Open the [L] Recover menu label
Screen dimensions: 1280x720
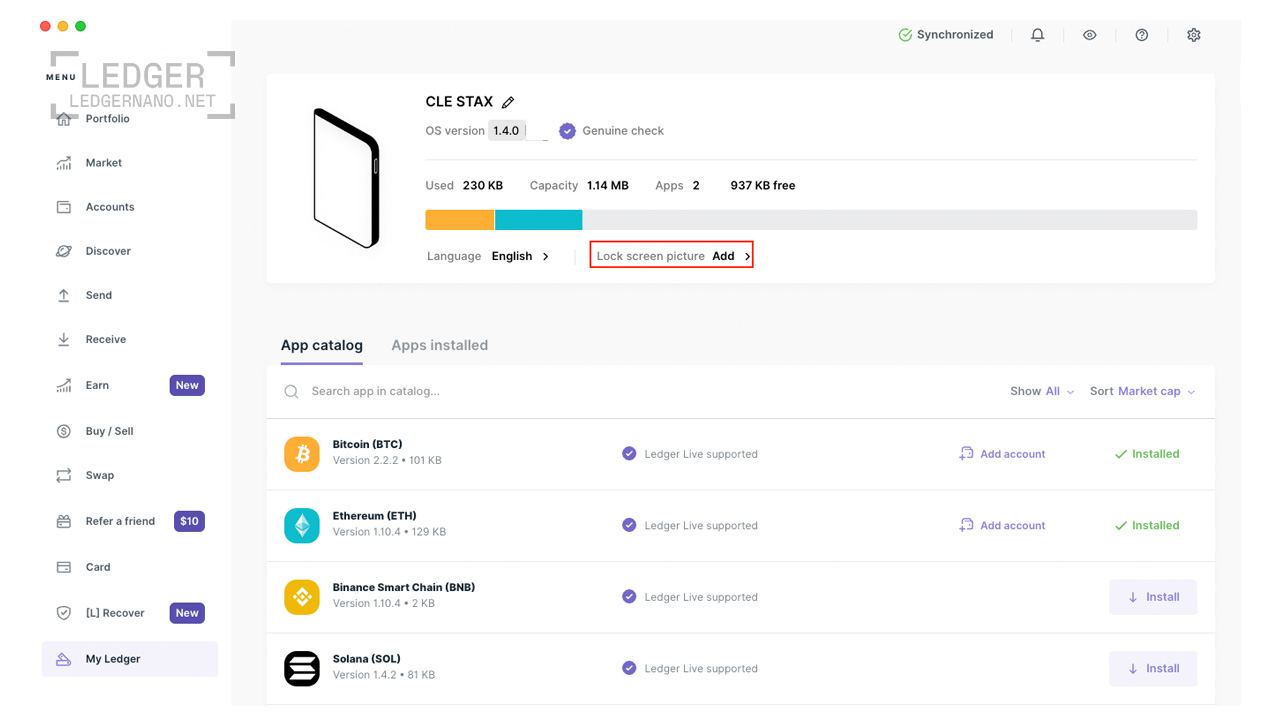(115, 613)
